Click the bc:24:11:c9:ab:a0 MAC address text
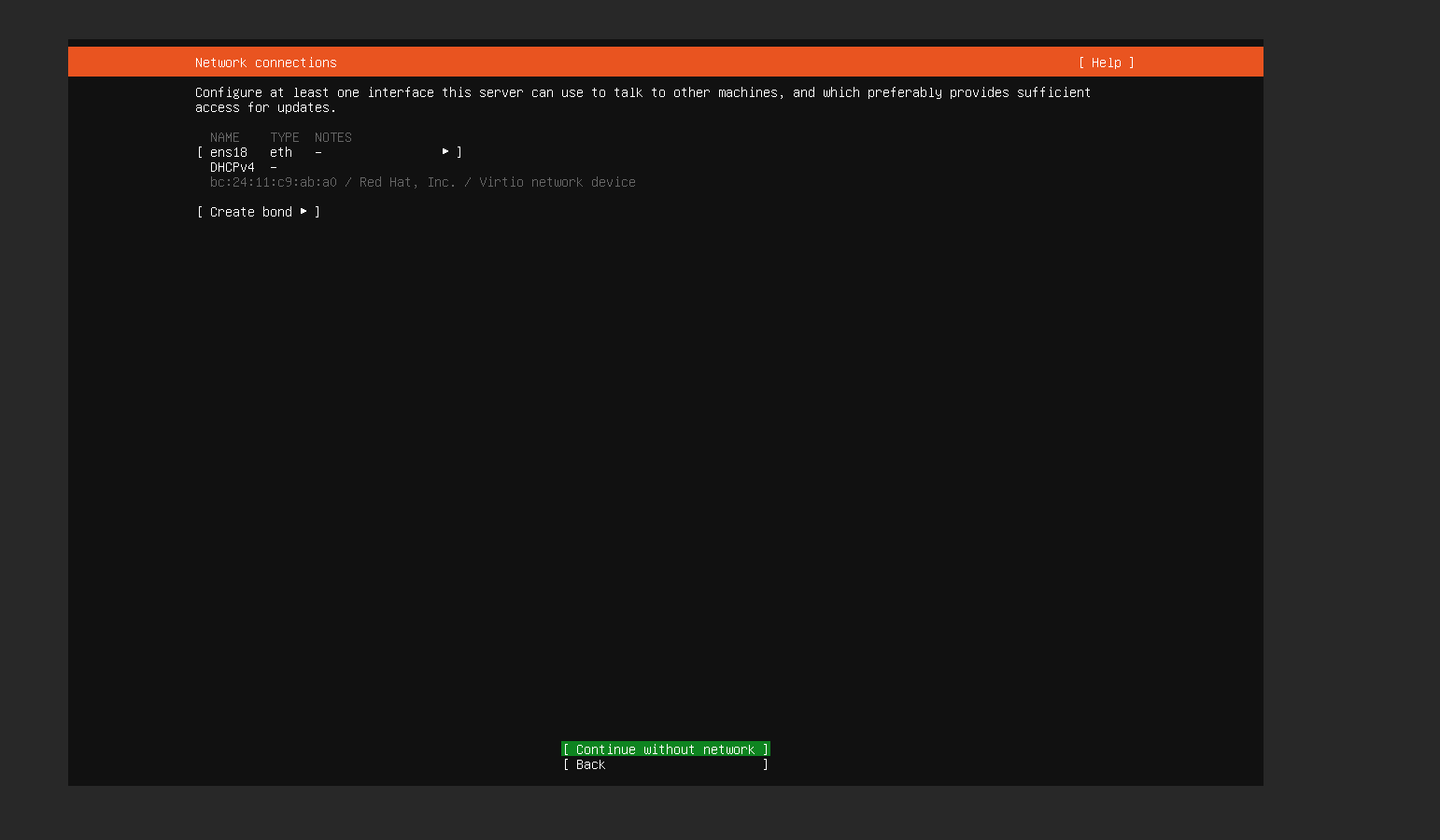 click(x=274, y=182)
